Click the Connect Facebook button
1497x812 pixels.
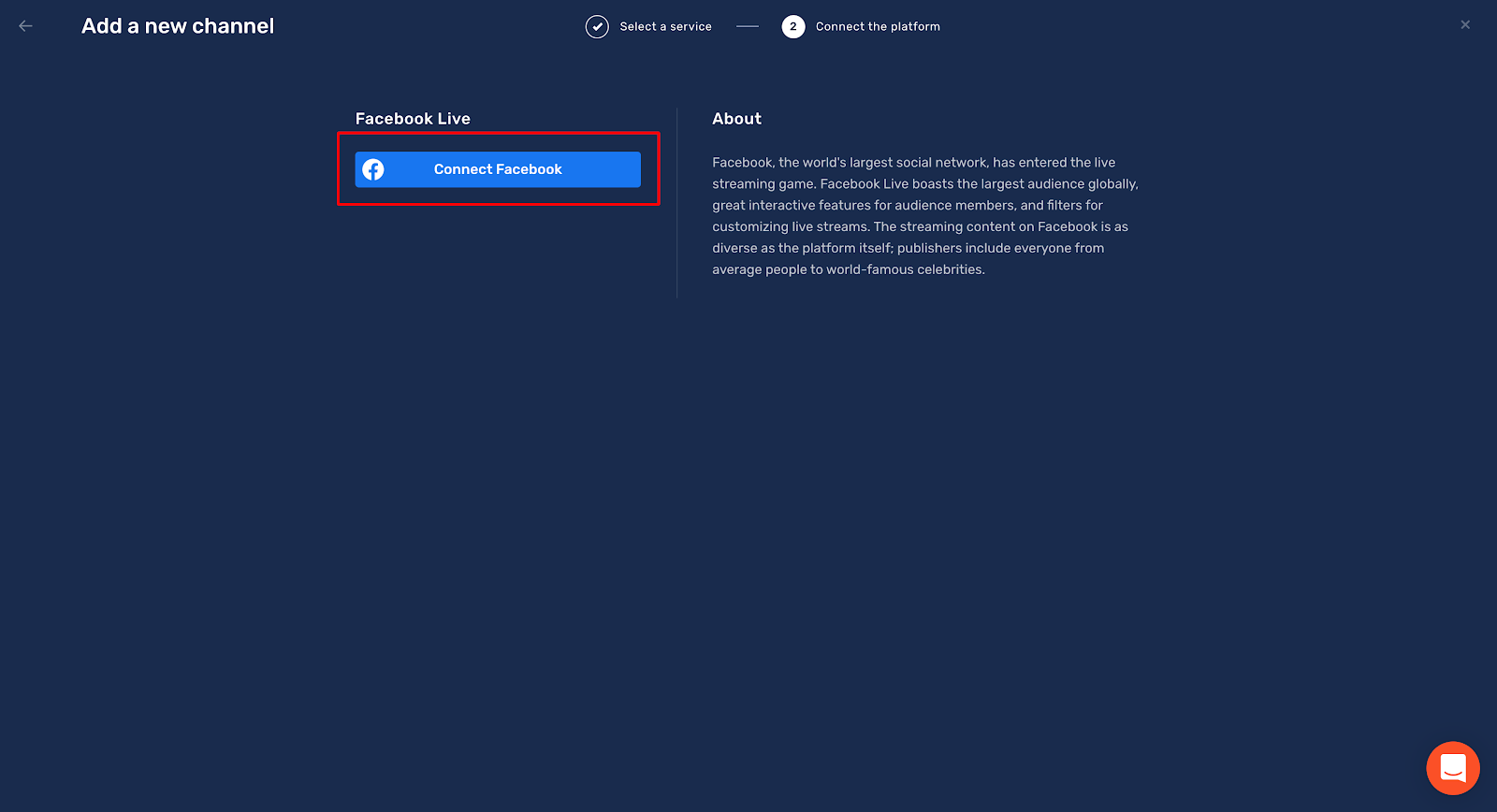498,169
